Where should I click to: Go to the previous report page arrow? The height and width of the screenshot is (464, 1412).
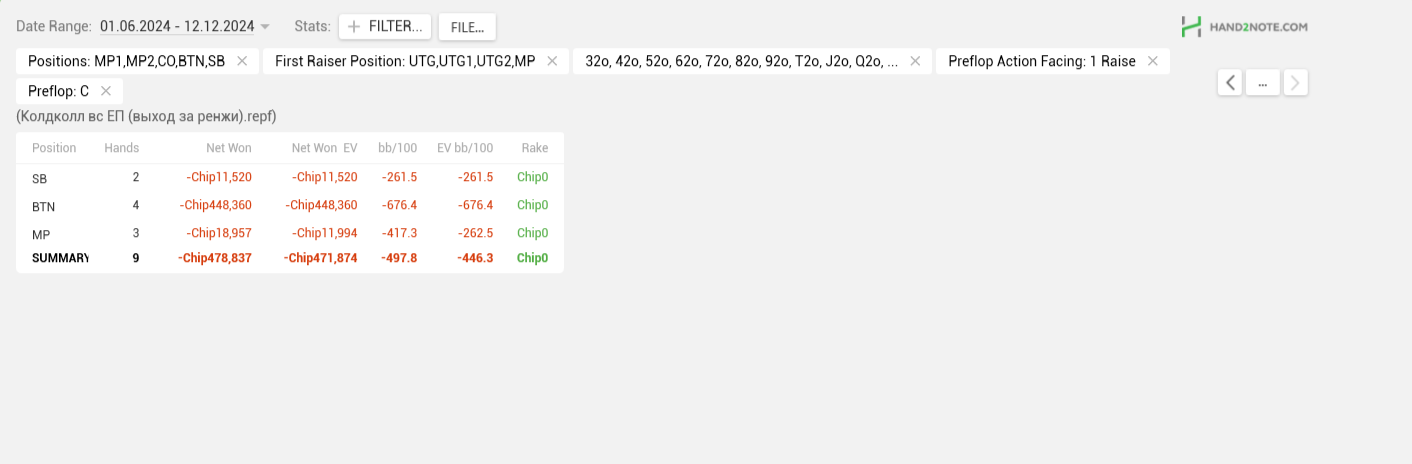point(1230,83)
